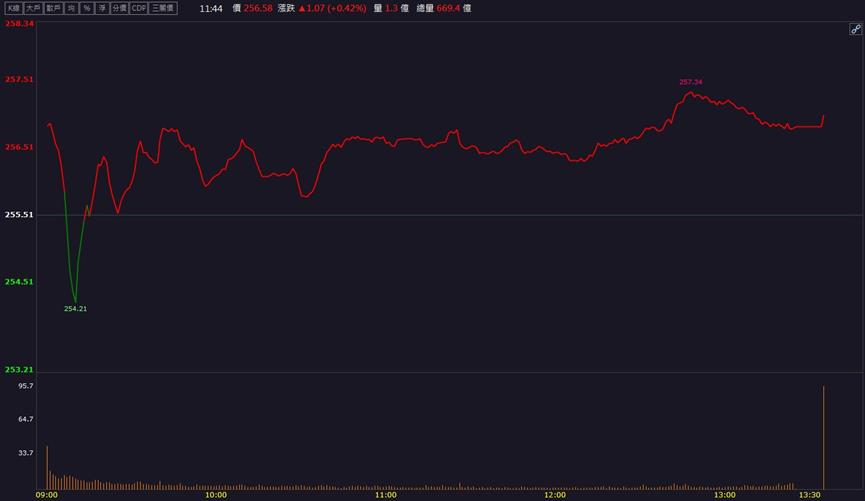Click the 95.7 volume axis label
Screen dimensions: 865x501
[26, 386]
